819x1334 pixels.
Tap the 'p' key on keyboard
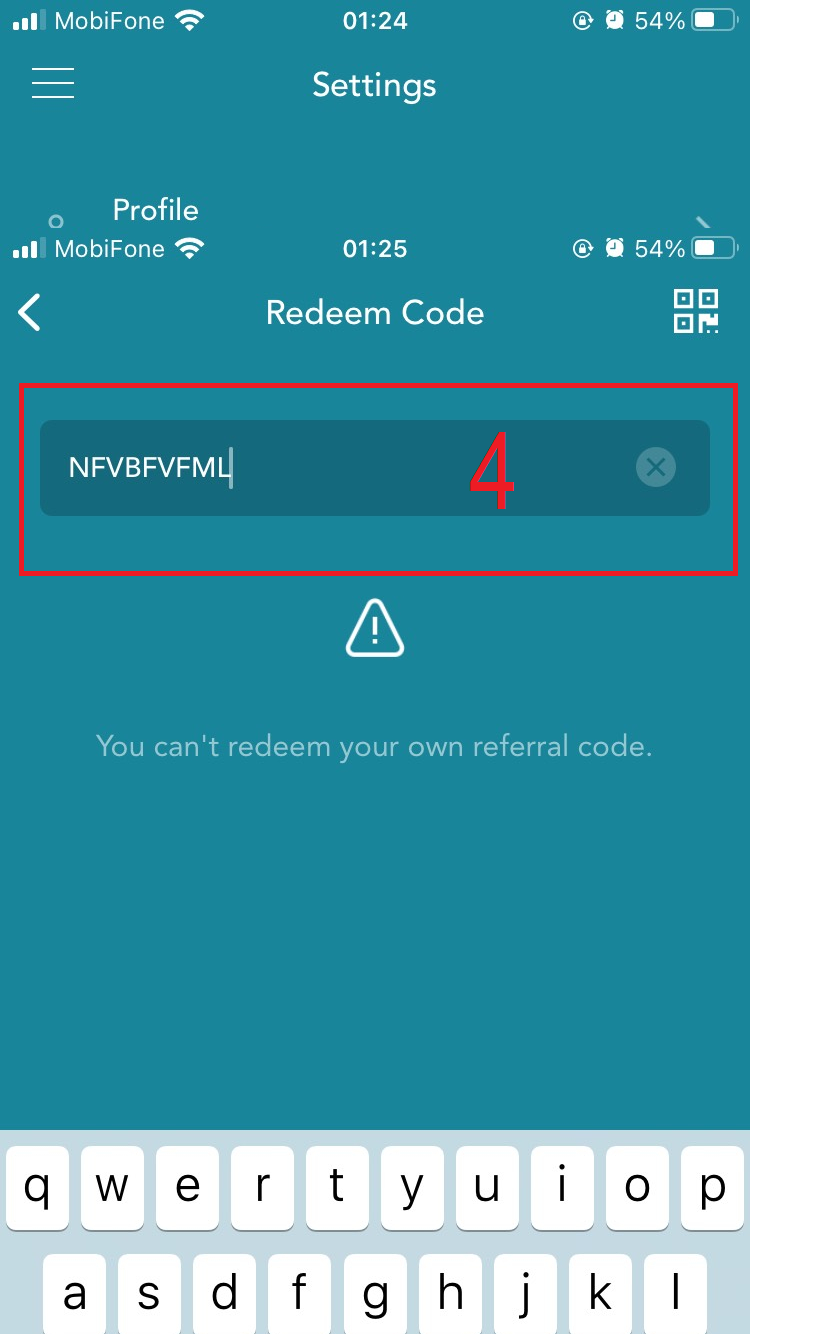pyautogui.click(x=712, y=1188)
